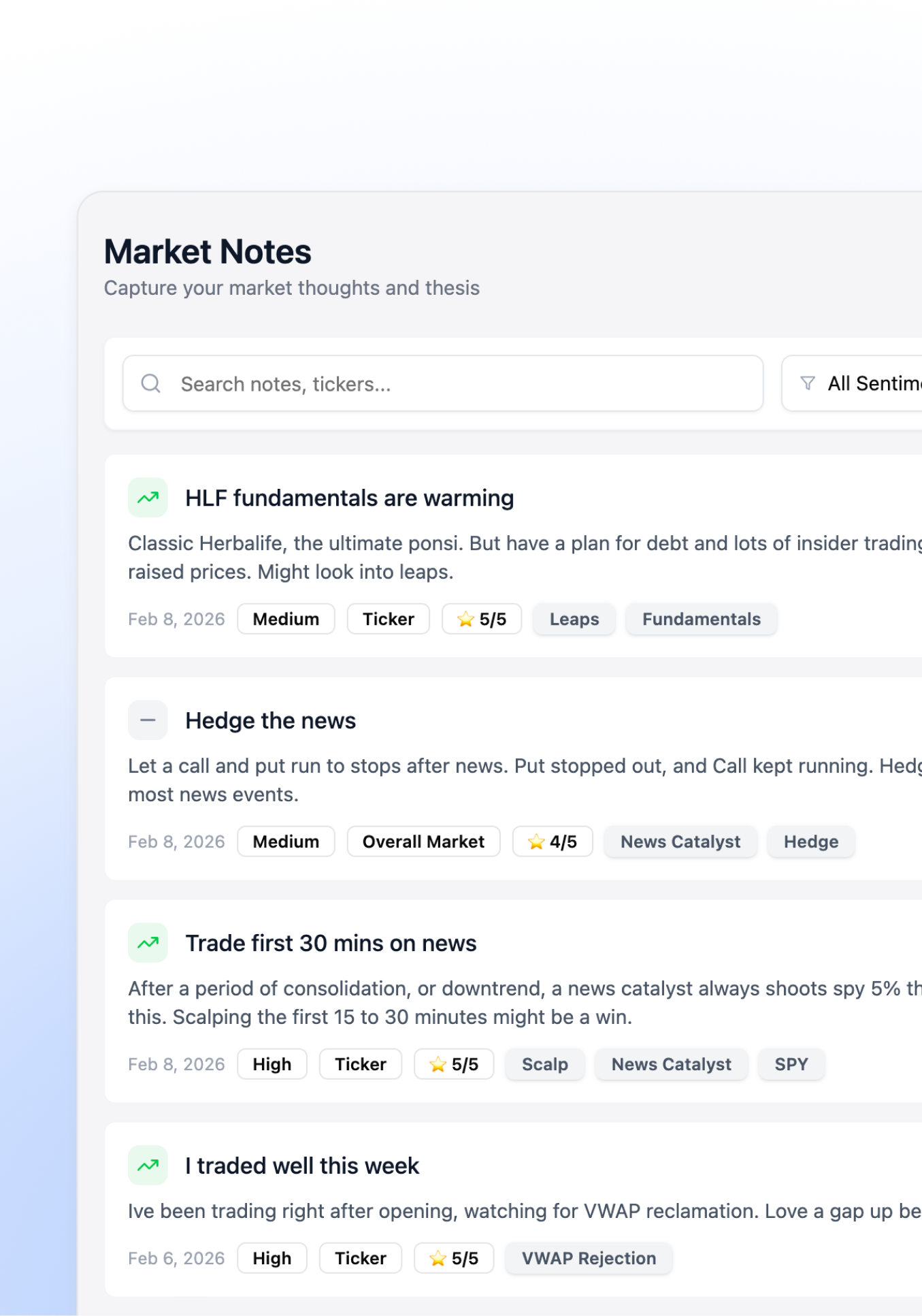Click the bullish sentiment icon on HLF note
The width and height of the screenshot is (922, 1316).
pos(148,498)
